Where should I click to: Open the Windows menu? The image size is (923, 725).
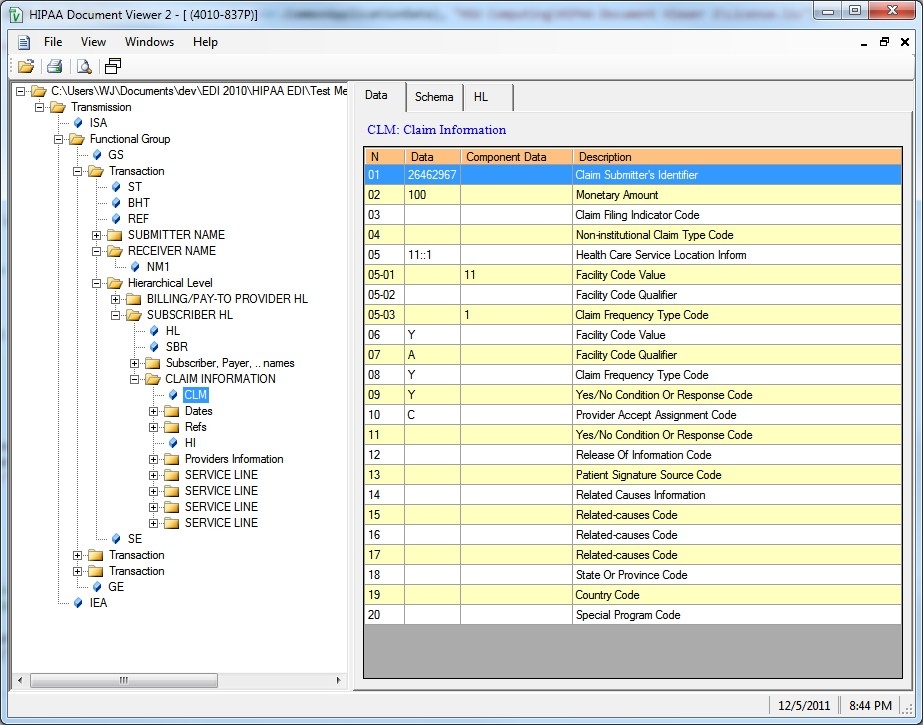click(x=149, y=42)
